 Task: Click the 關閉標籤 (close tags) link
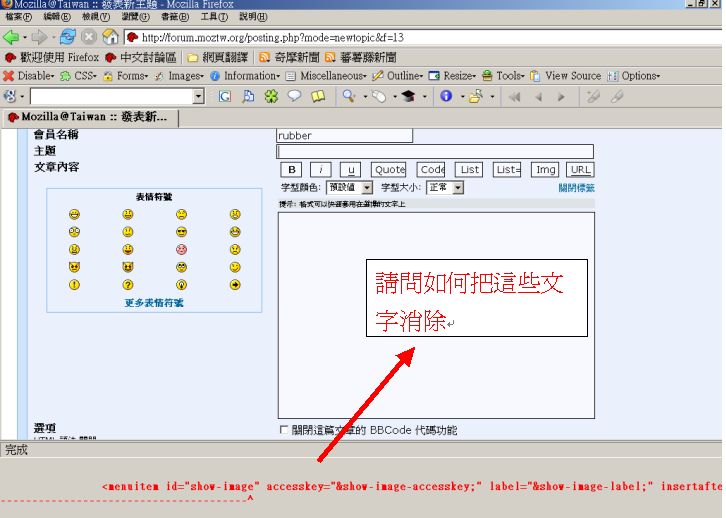click(576, 187)
